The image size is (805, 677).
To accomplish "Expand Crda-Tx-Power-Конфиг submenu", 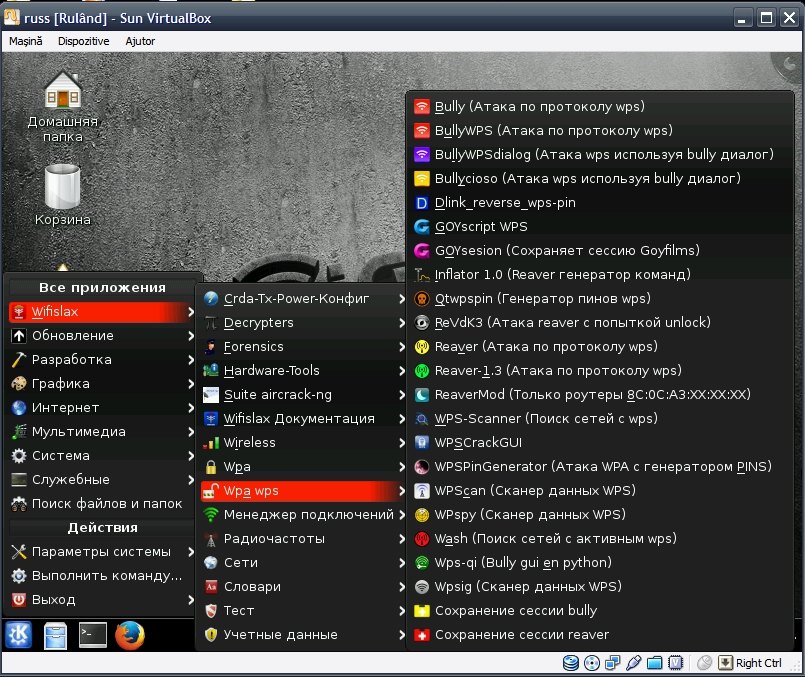I will point(303,299).
